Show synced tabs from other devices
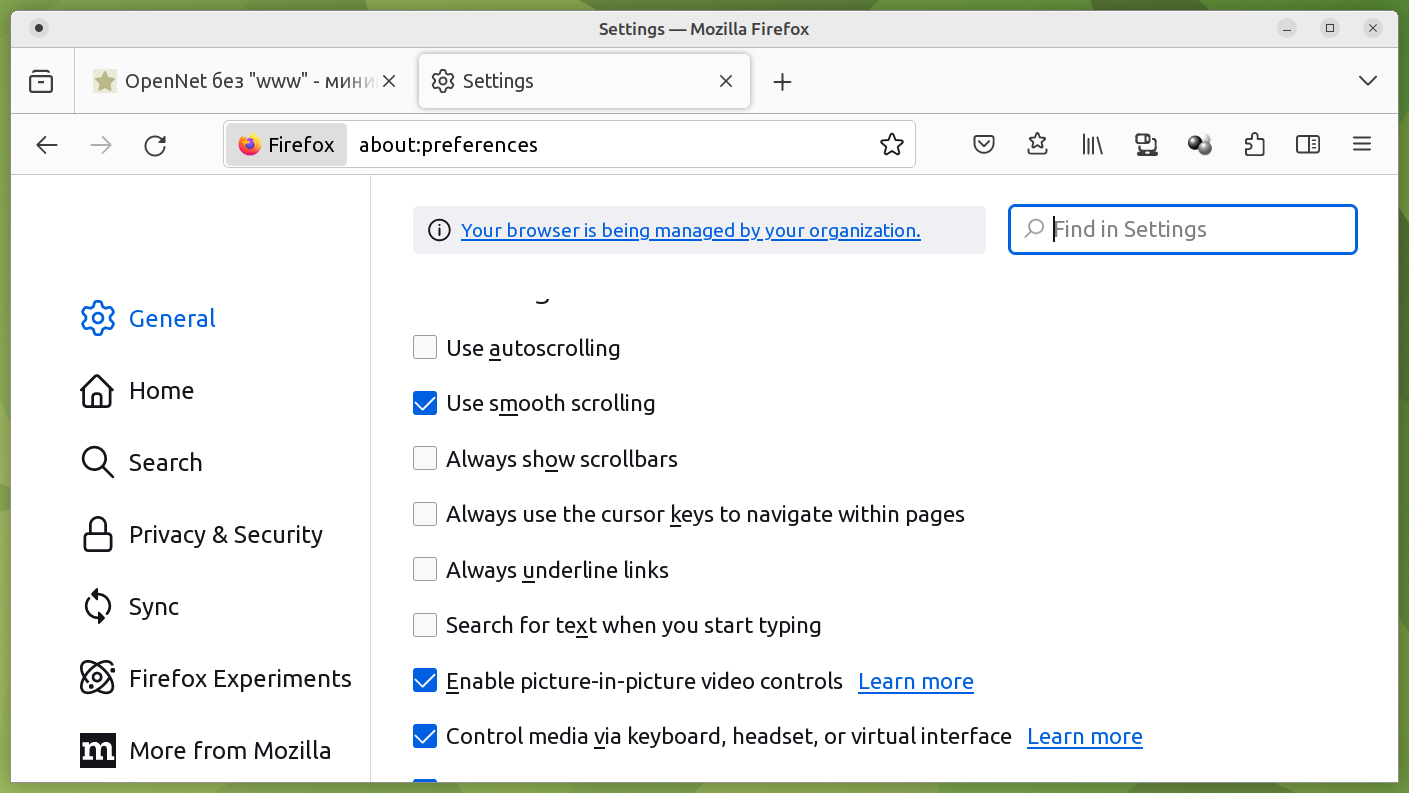Image resolution: width=1409 pixels, height=793 pixels. click(1146, 145)
